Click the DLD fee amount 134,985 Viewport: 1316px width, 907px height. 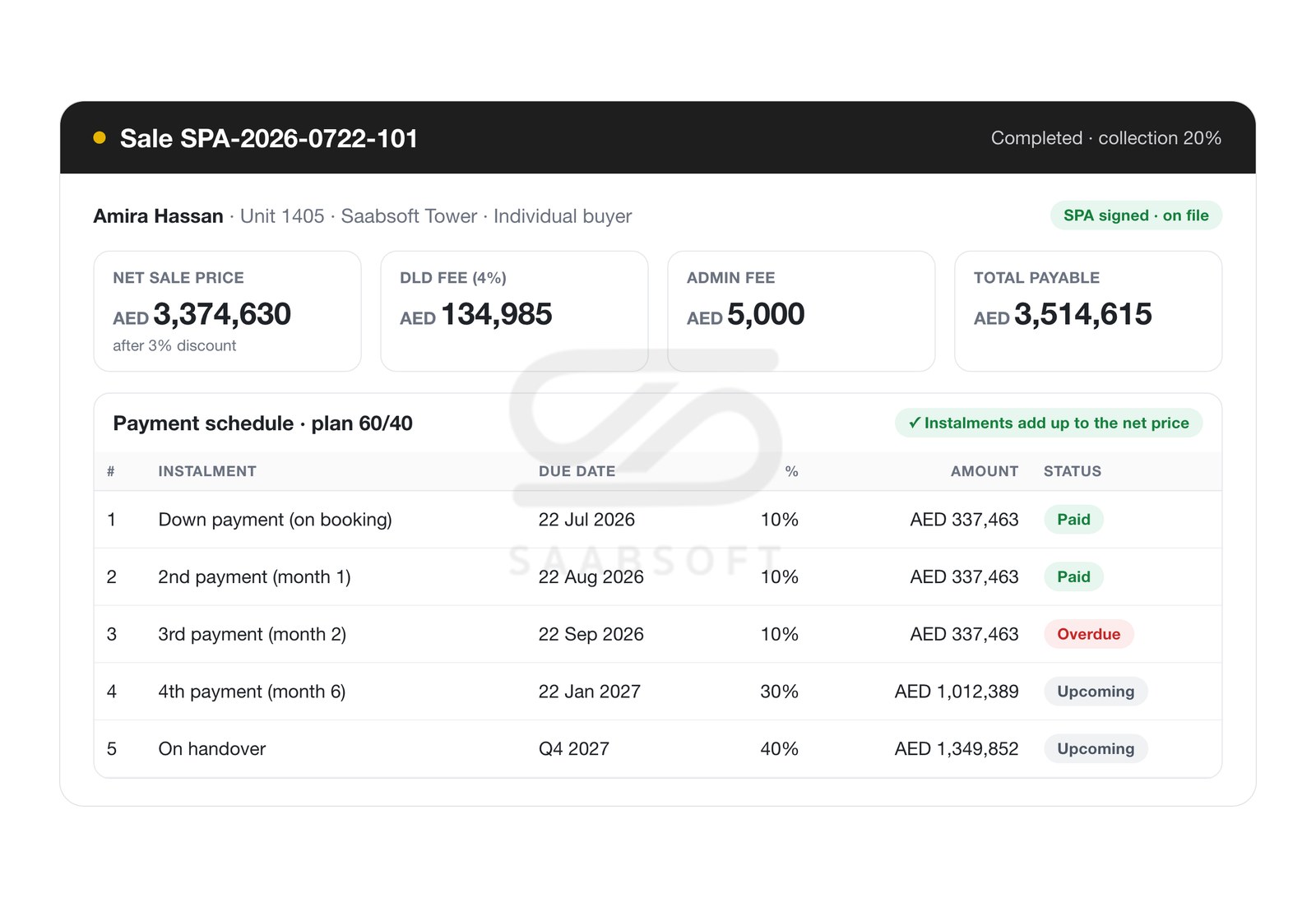[x=497, y=314]
